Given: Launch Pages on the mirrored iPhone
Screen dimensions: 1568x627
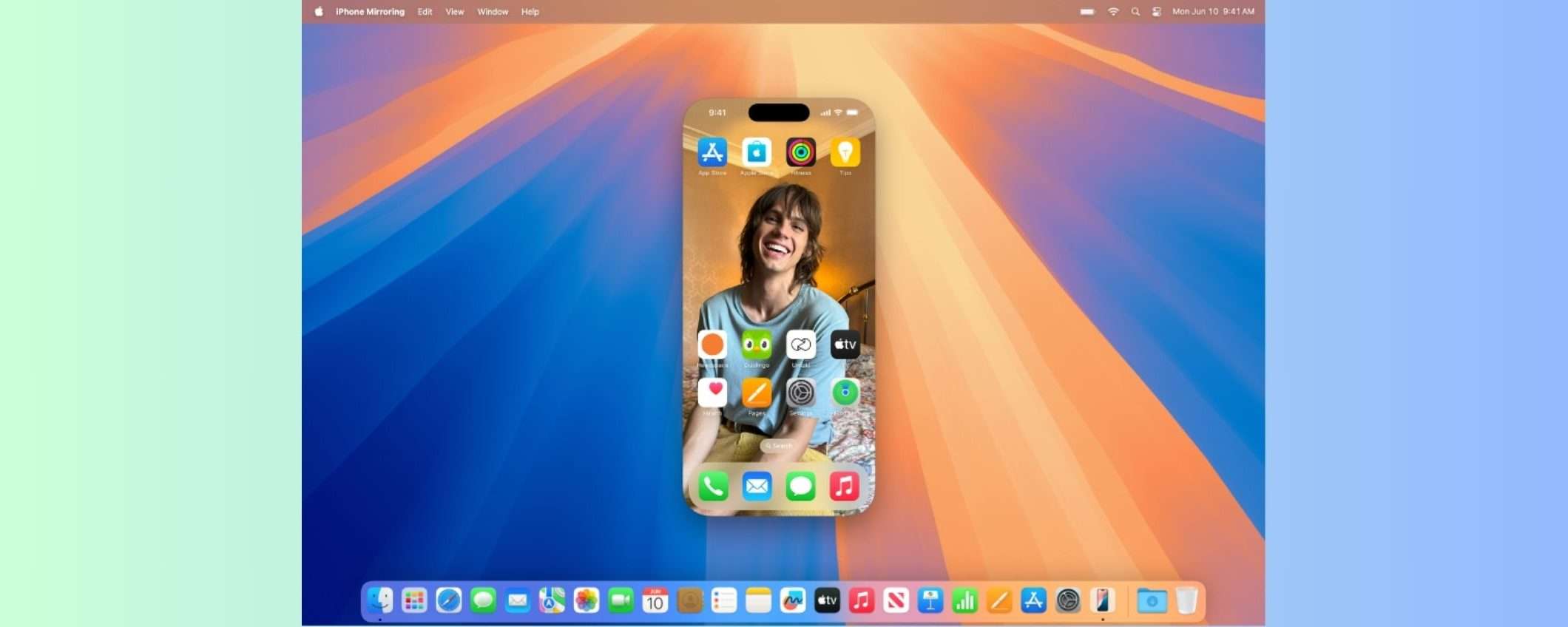Looking at the screenshot, I should (x=757, y=393).
